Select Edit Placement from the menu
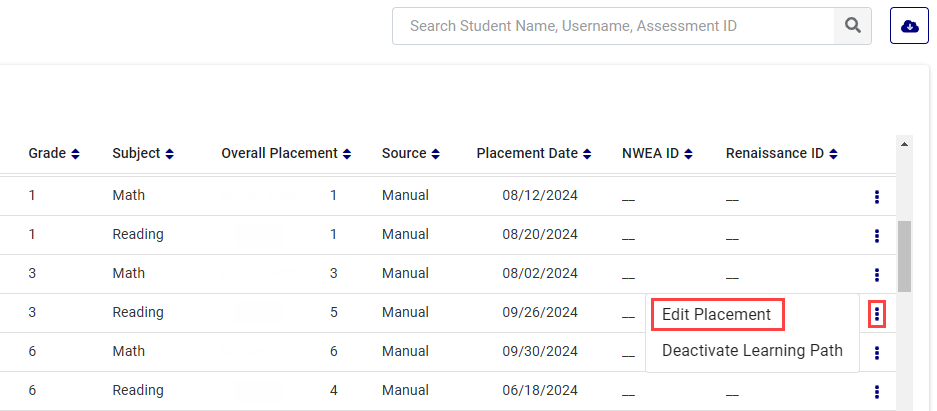Screen dimensions: 937x411 (716, 314)
